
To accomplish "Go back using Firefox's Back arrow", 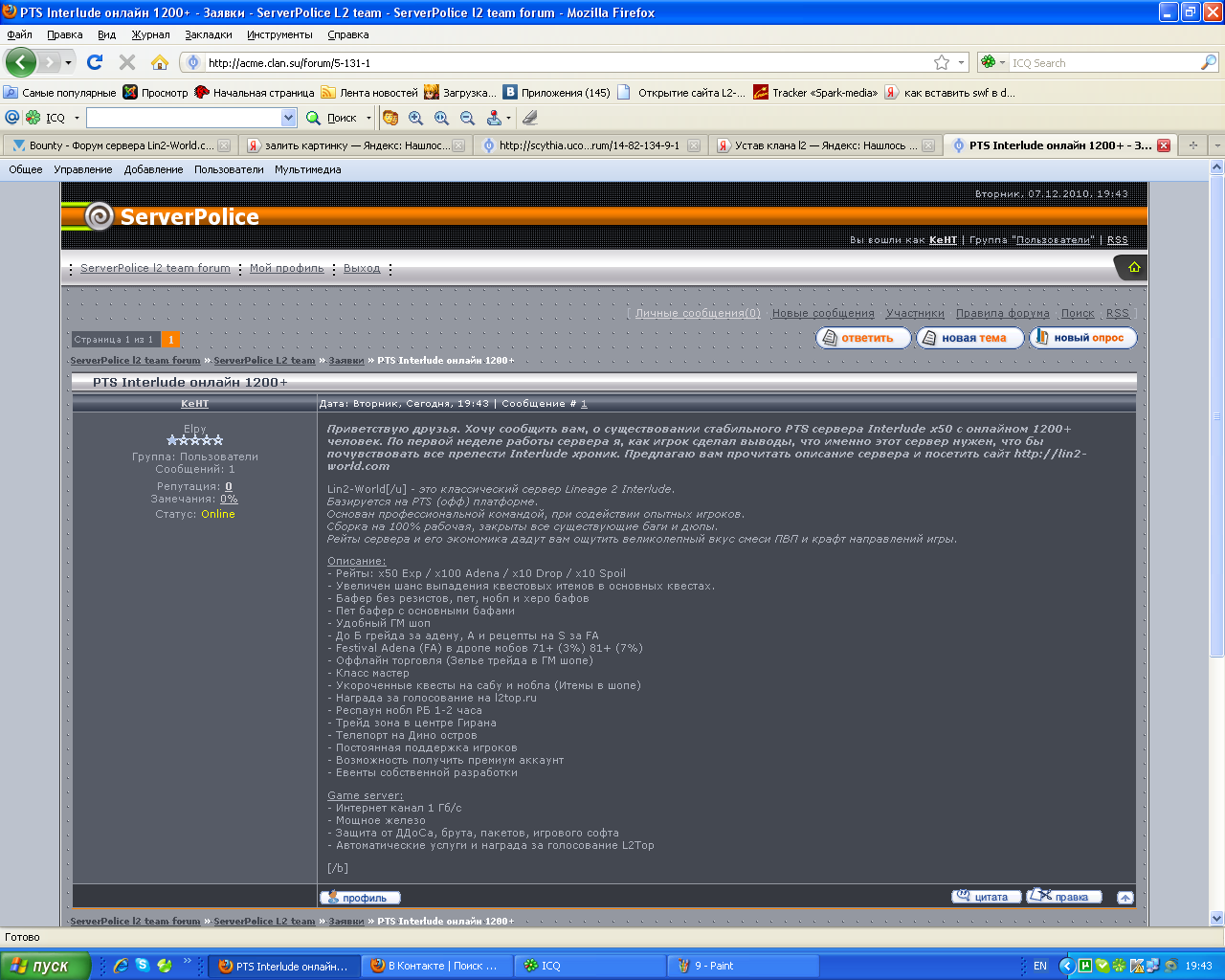I will (x=21, y=62).
